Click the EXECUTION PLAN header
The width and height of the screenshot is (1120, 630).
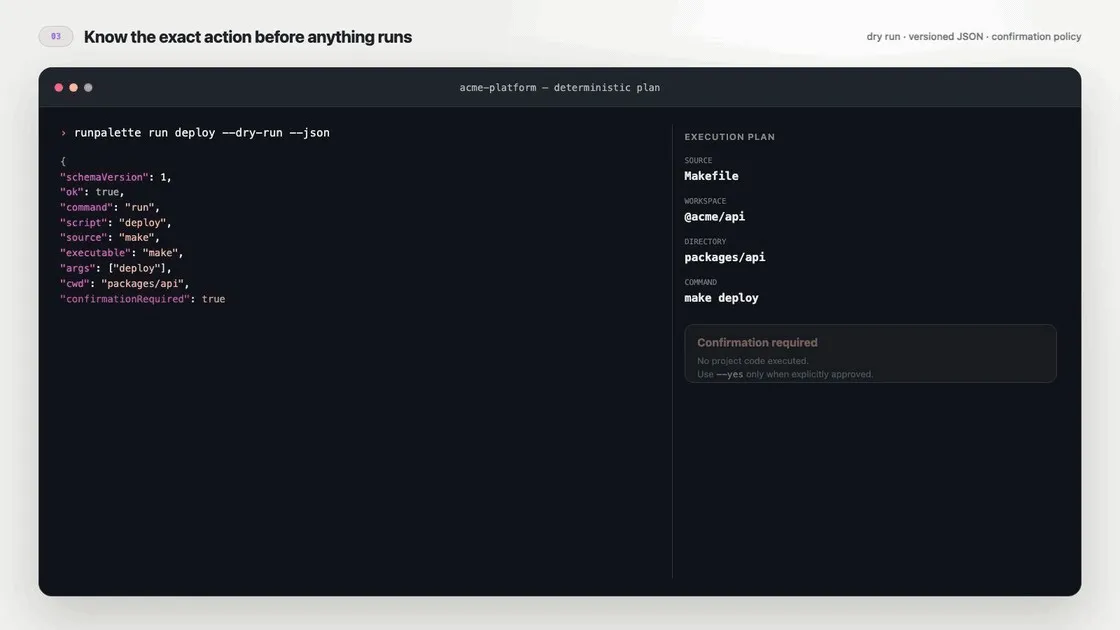(x=729, y=137)
